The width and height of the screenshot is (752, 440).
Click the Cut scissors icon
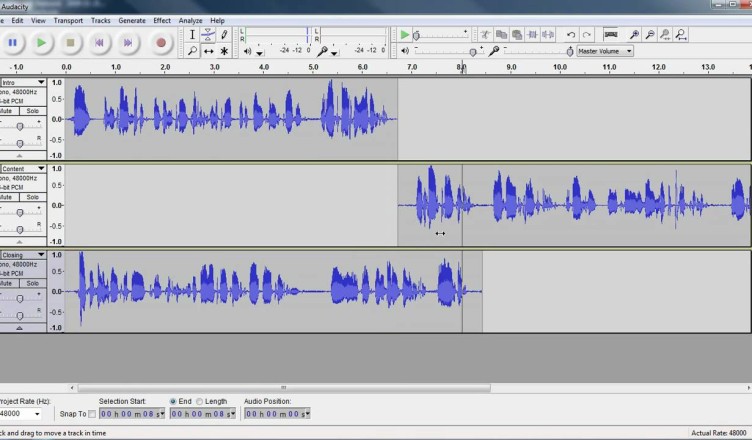485,35
